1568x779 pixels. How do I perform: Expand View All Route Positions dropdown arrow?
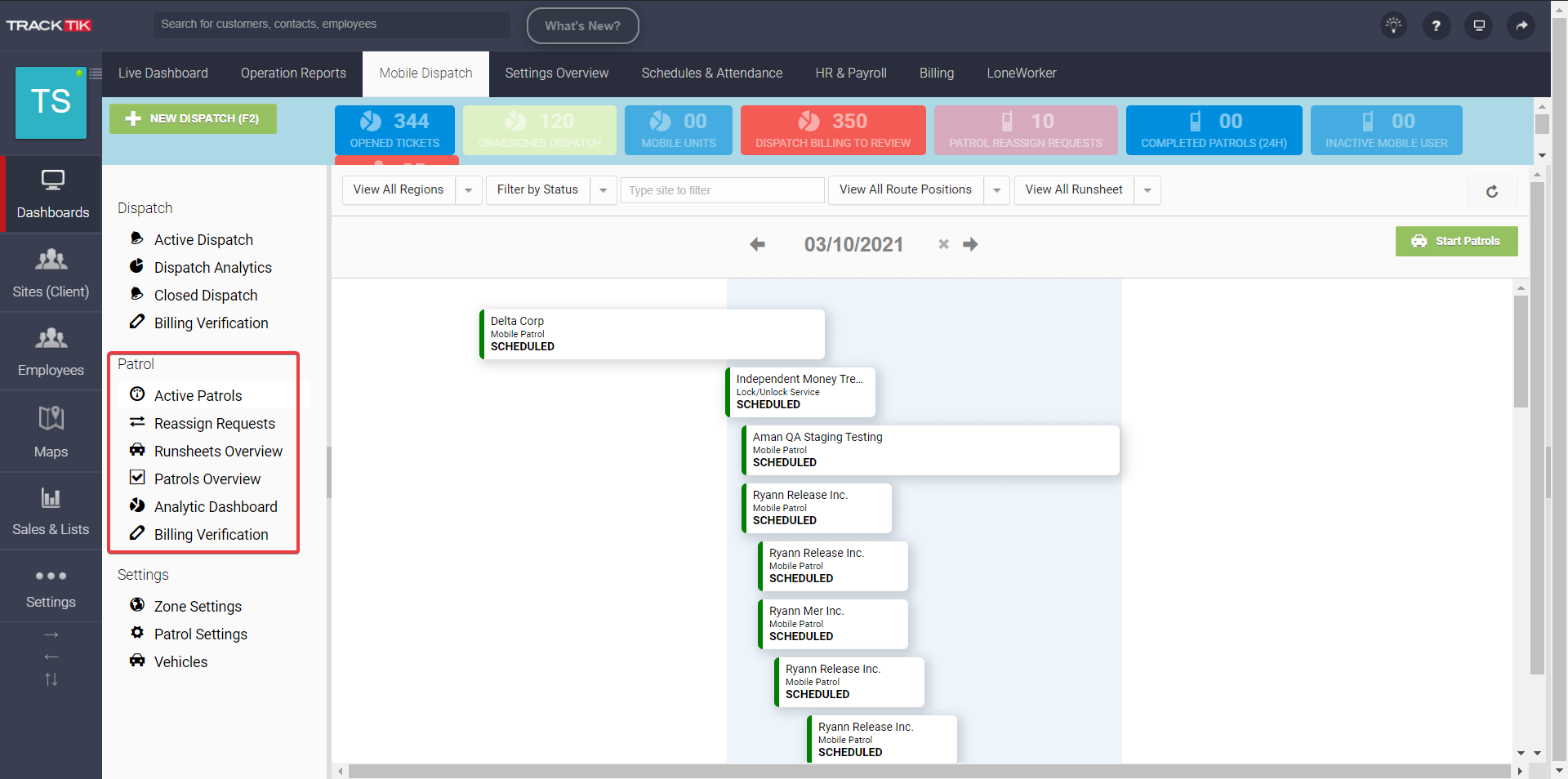click(996, 190)
